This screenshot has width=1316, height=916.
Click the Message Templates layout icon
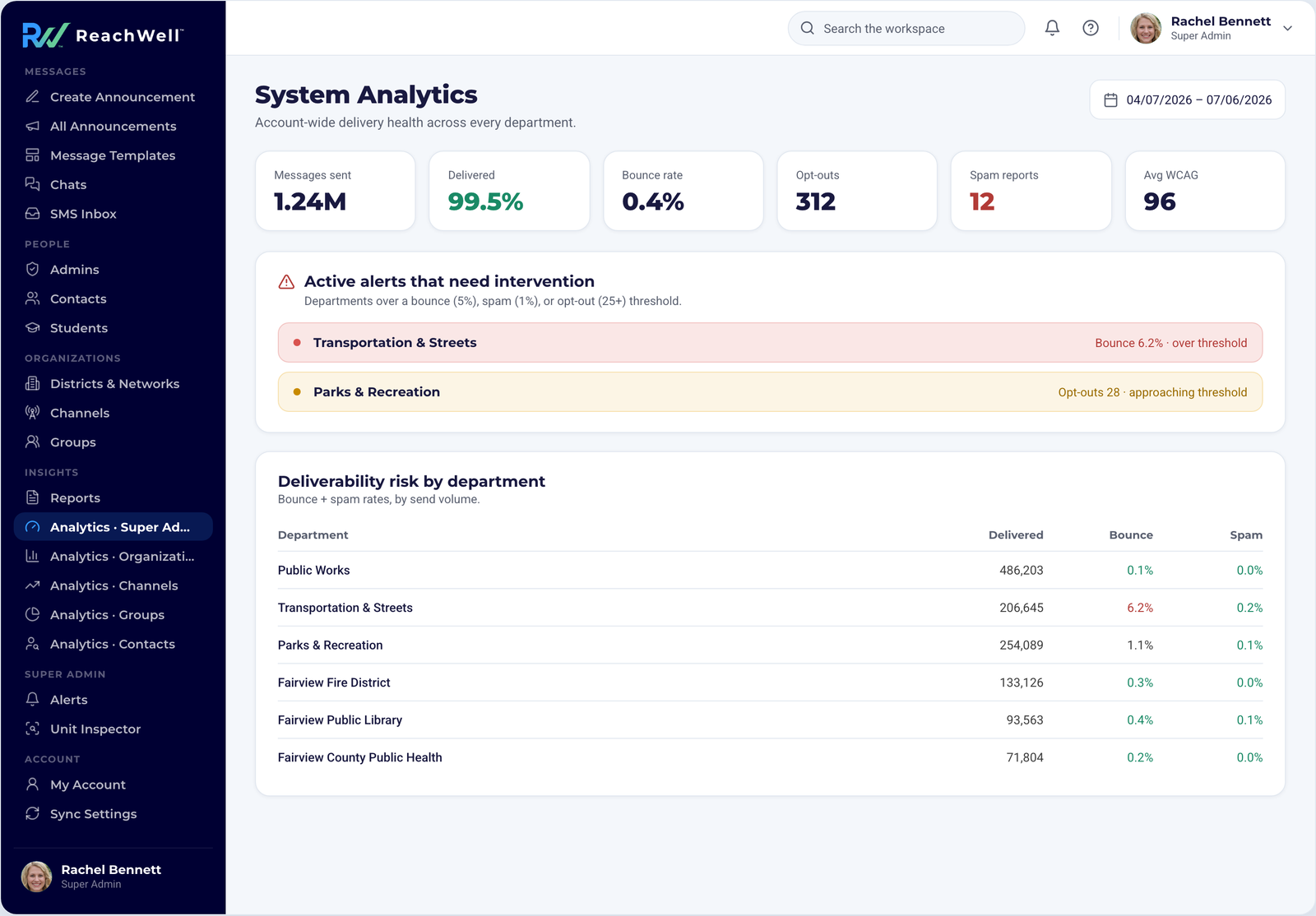point(33,155)
